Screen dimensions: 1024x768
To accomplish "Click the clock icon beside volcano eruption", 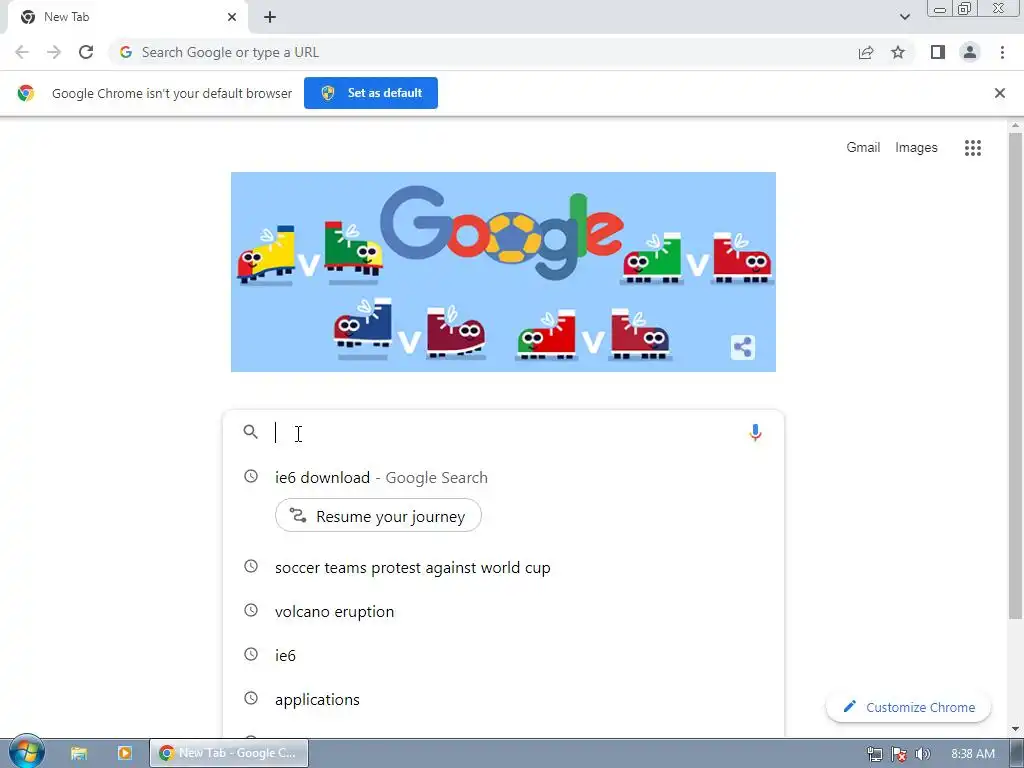I will (251, 610).
